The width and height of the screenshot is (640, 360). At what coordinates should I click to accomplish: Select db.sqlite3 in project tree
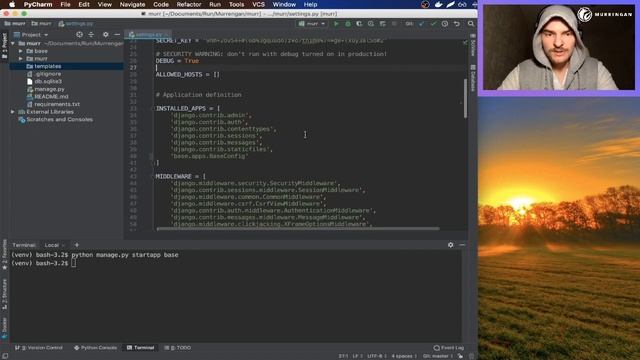[x=48, y=81]
